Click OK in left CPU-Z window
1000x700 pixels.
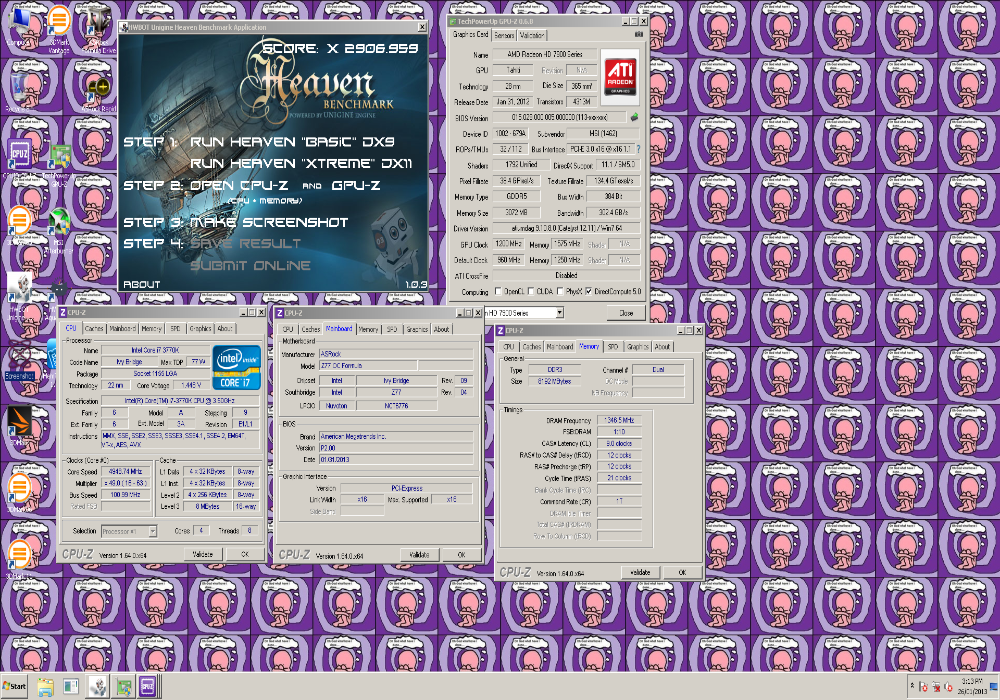pyautogui.click(x=245, y=554)
